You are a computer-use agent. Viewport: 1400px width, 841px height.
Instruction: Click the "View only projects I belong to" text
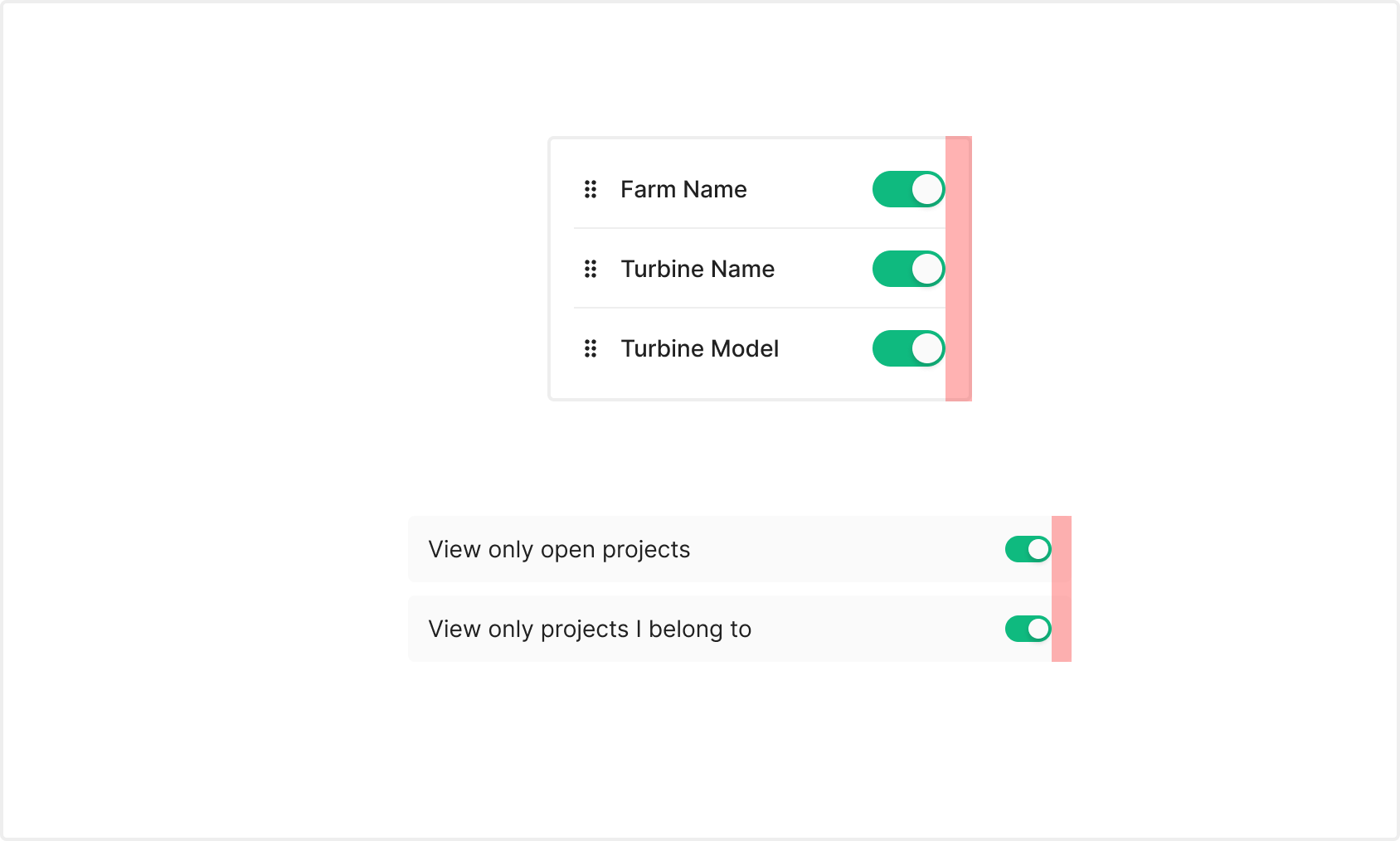click(590, 630)
